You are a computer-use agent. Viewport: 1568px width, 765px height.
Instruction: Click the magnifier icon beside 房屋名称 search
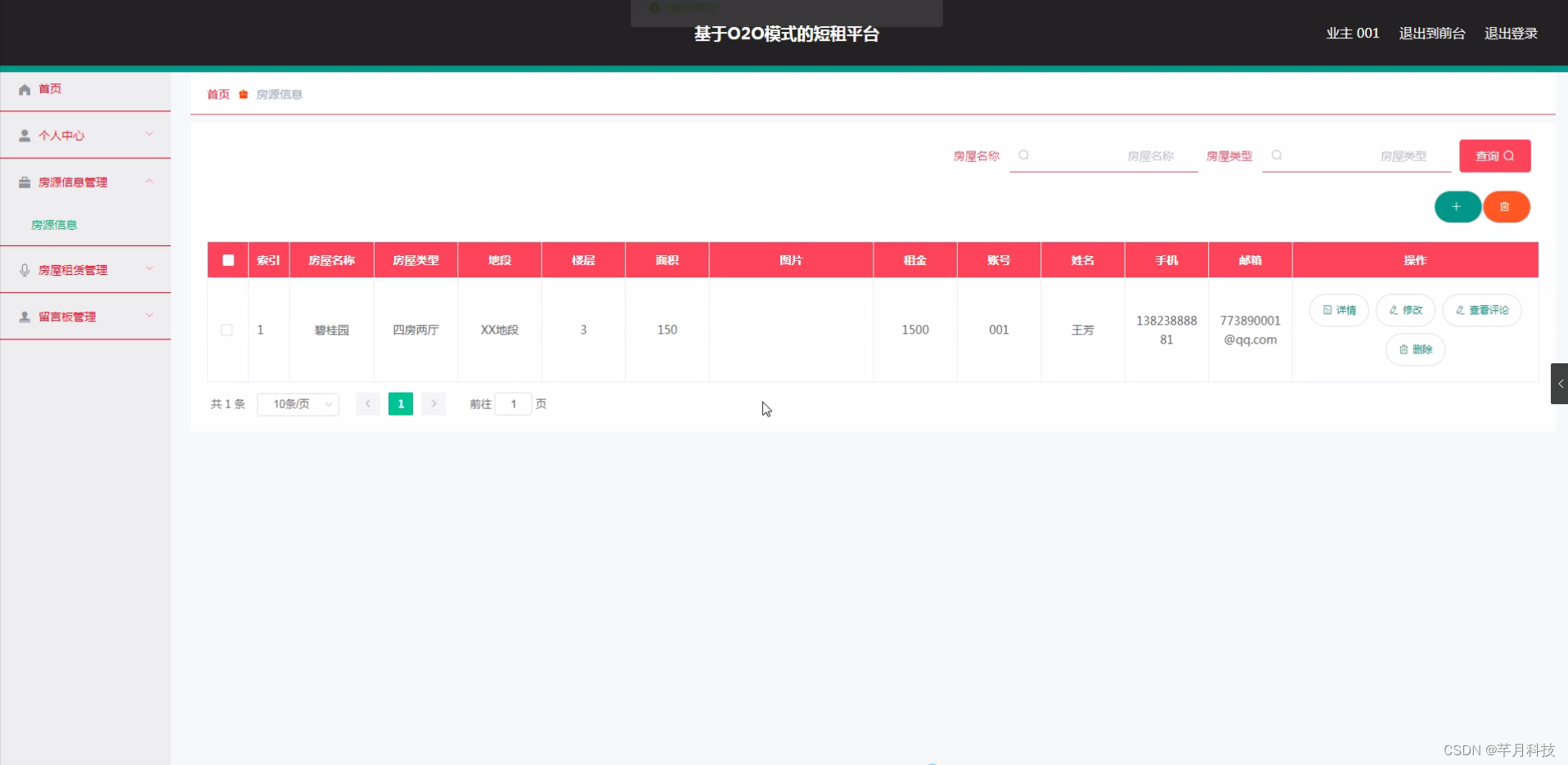coord(1023,155)
